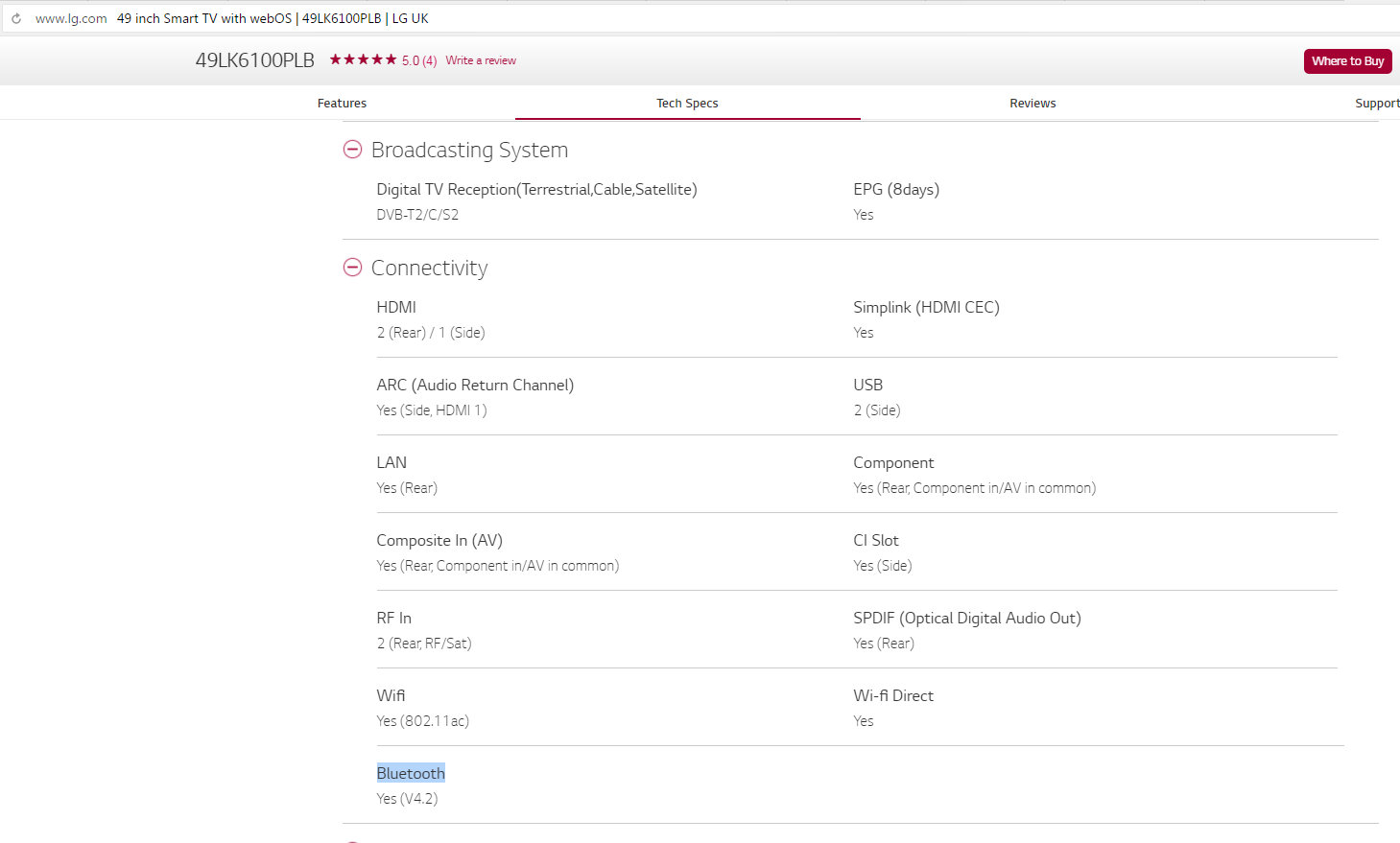Open the Write a review link

[481, 60]
